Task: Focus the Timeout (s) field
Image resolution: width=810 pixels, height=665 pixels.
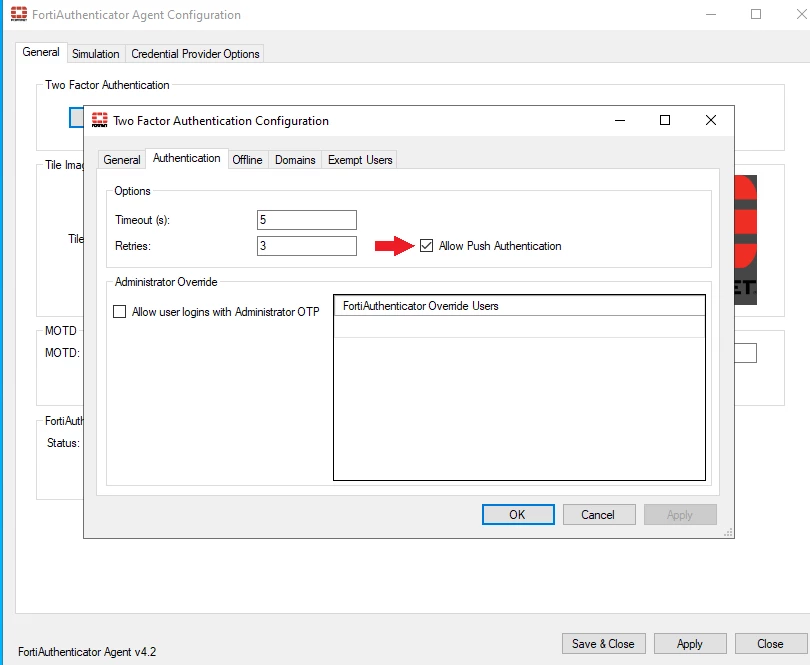Action: coord(307,220)
